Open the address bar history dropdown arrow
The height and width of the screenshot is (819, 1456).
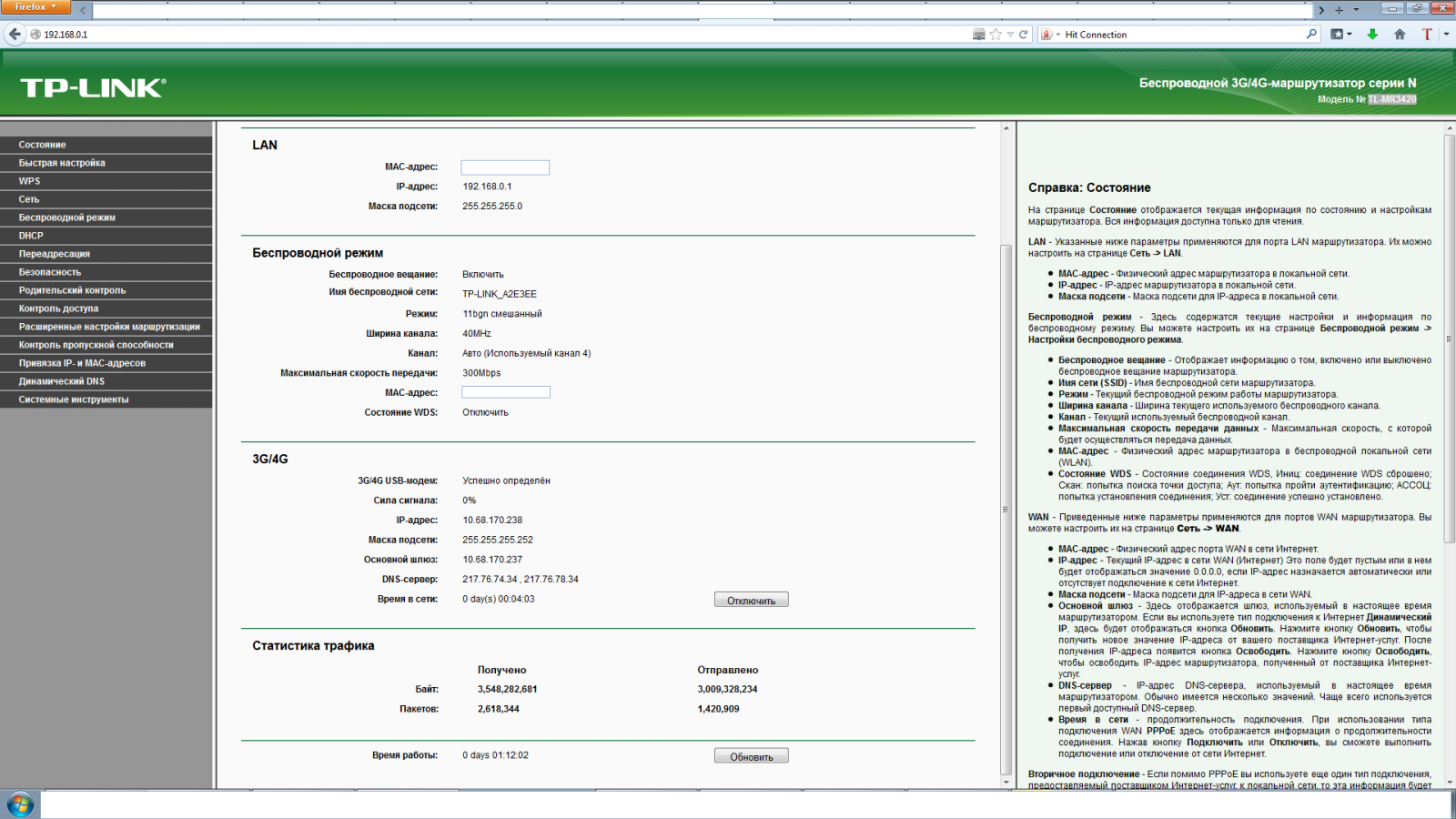point(1010,35)
